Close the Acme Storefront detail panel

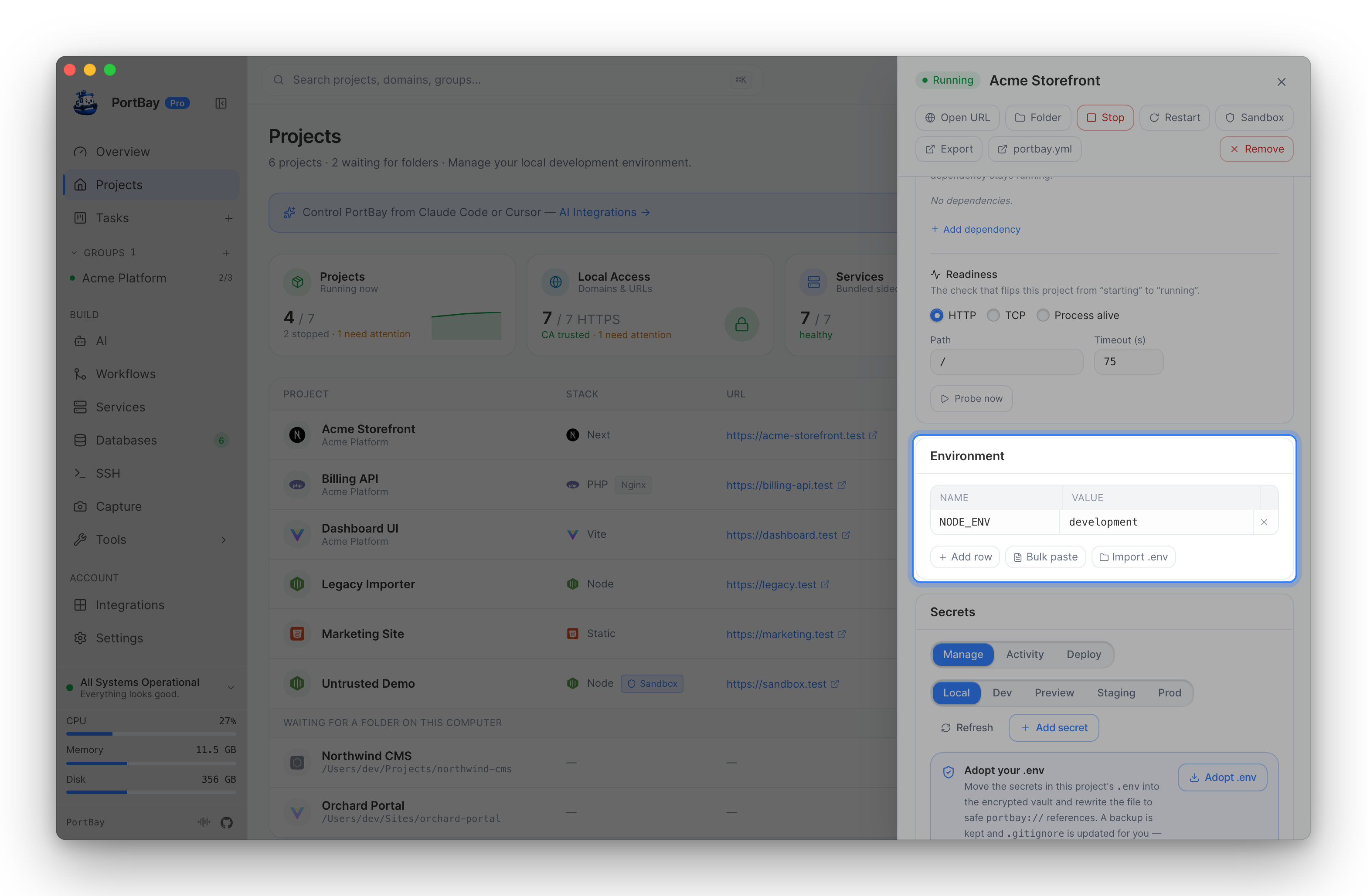[1282, 81]
